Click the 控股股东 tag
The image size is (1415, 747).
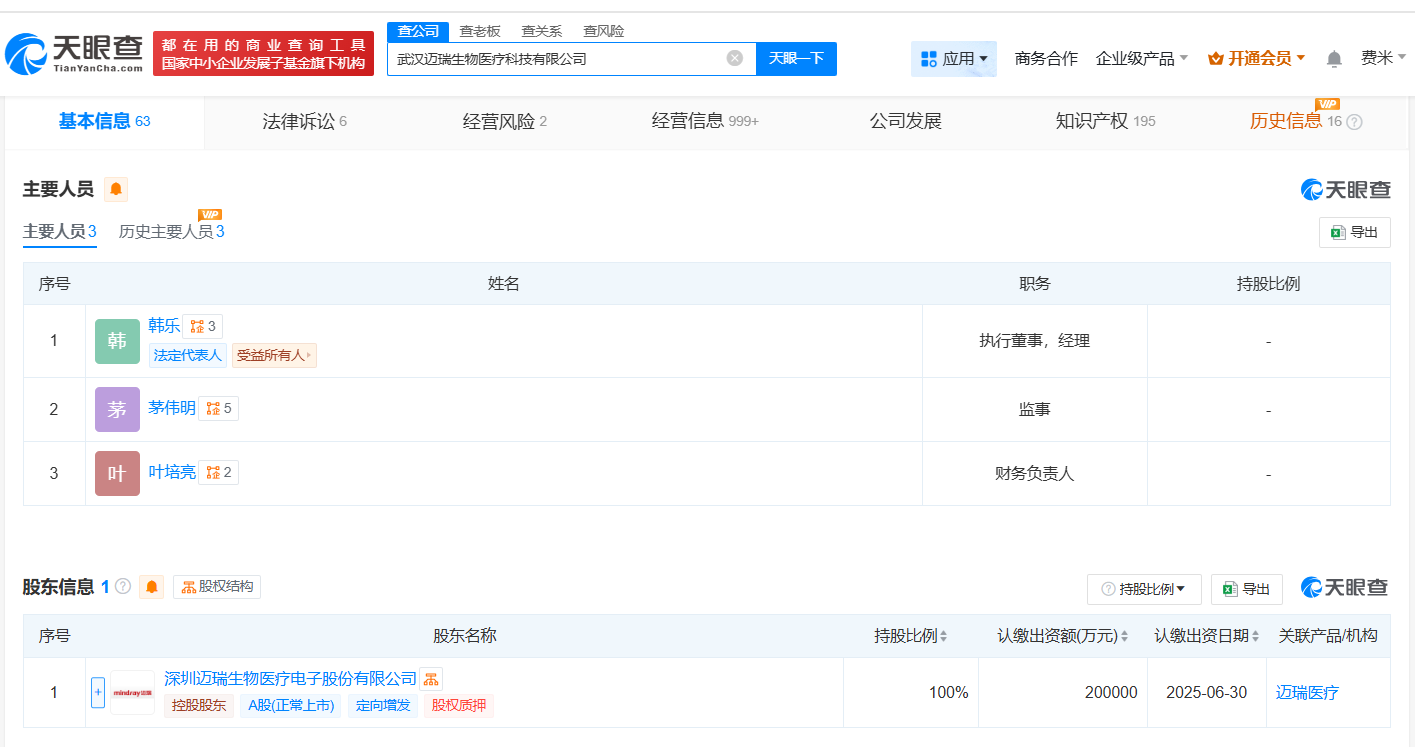point(198,705)
